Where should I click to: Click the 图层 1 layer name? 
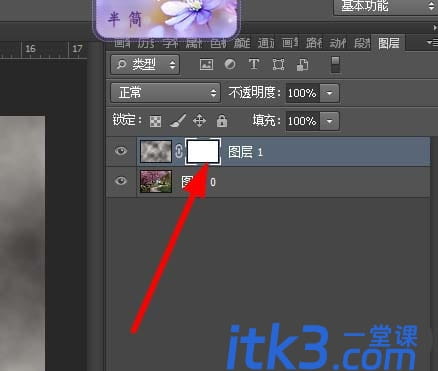[x=246, y=152]
